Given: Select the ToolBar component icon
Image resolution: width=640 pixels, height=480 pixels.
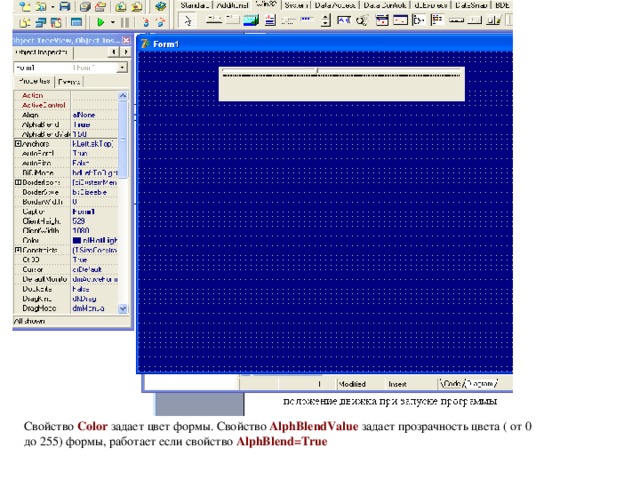Looking at the screenshot, I should tap(493, 20).
